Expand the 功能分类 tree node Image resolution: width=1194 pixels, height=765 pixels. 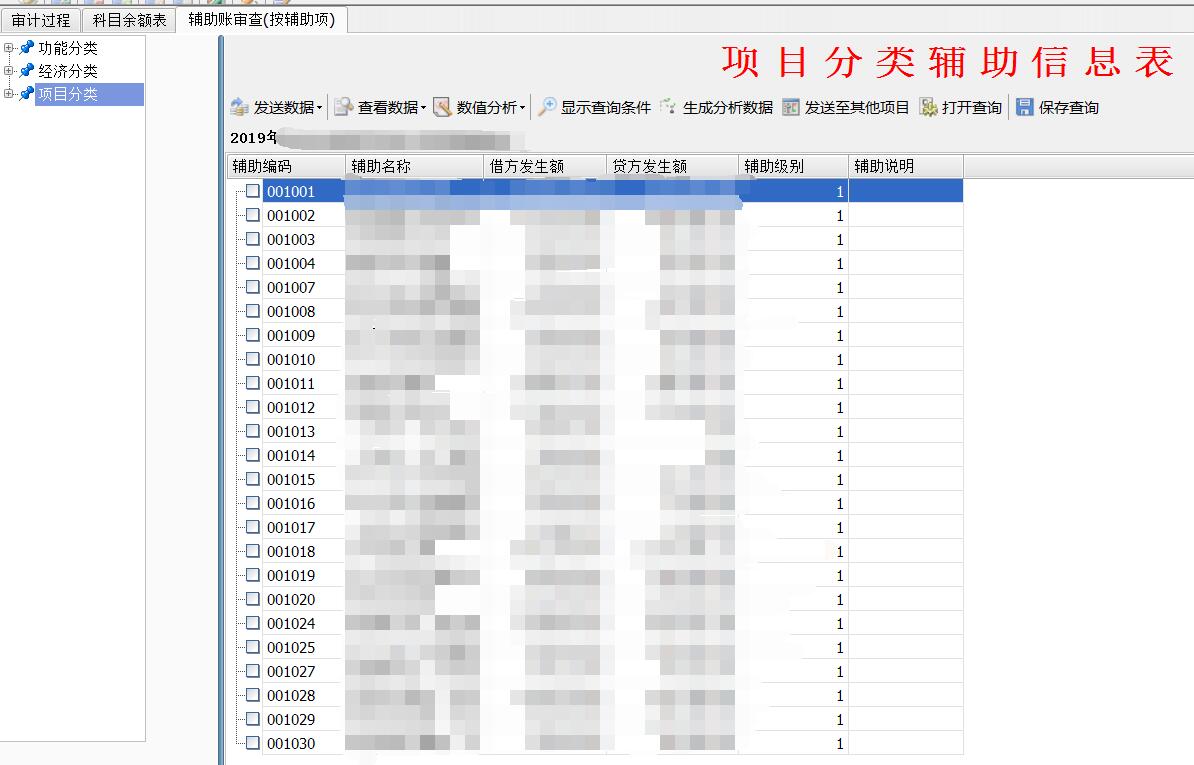[x=9, y=48]
